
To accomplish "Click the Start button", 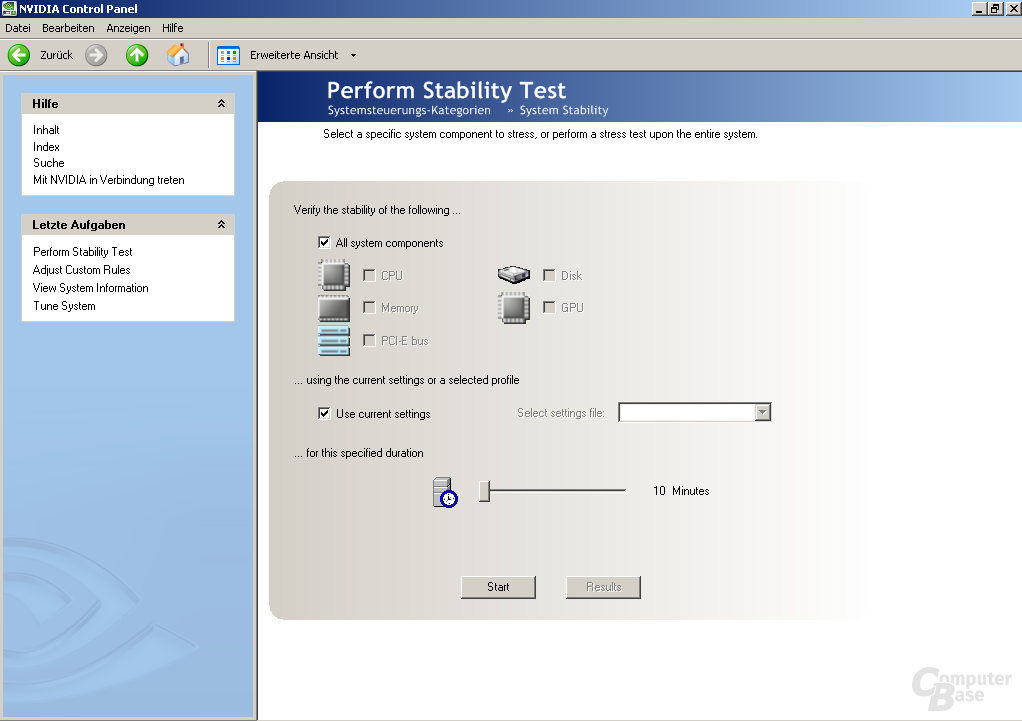I will [x=498, y=587].
